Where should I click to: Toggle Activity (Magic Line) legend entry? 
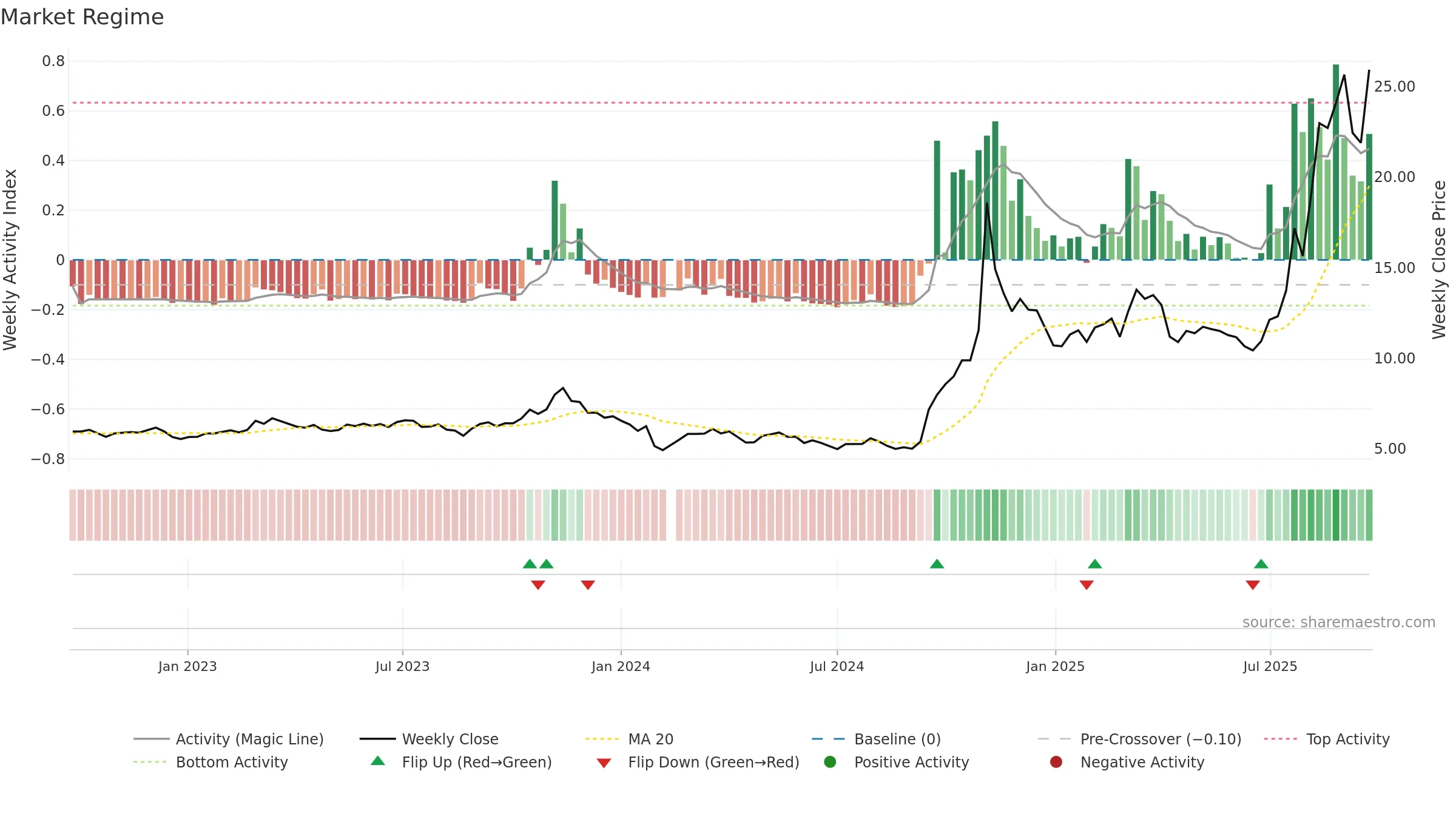point(229,739)
